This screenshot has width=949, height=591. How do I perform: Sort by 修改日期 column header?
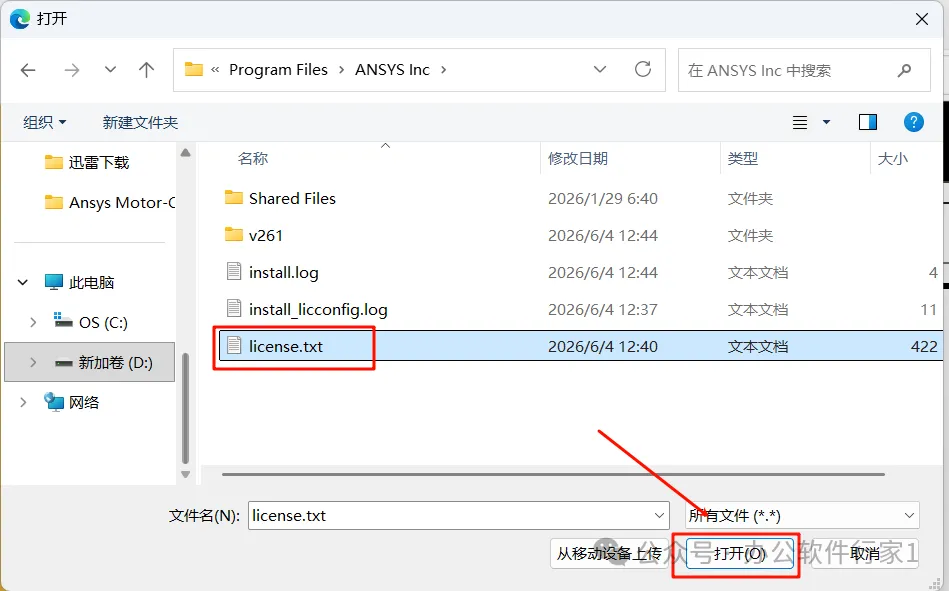point(578,159)
